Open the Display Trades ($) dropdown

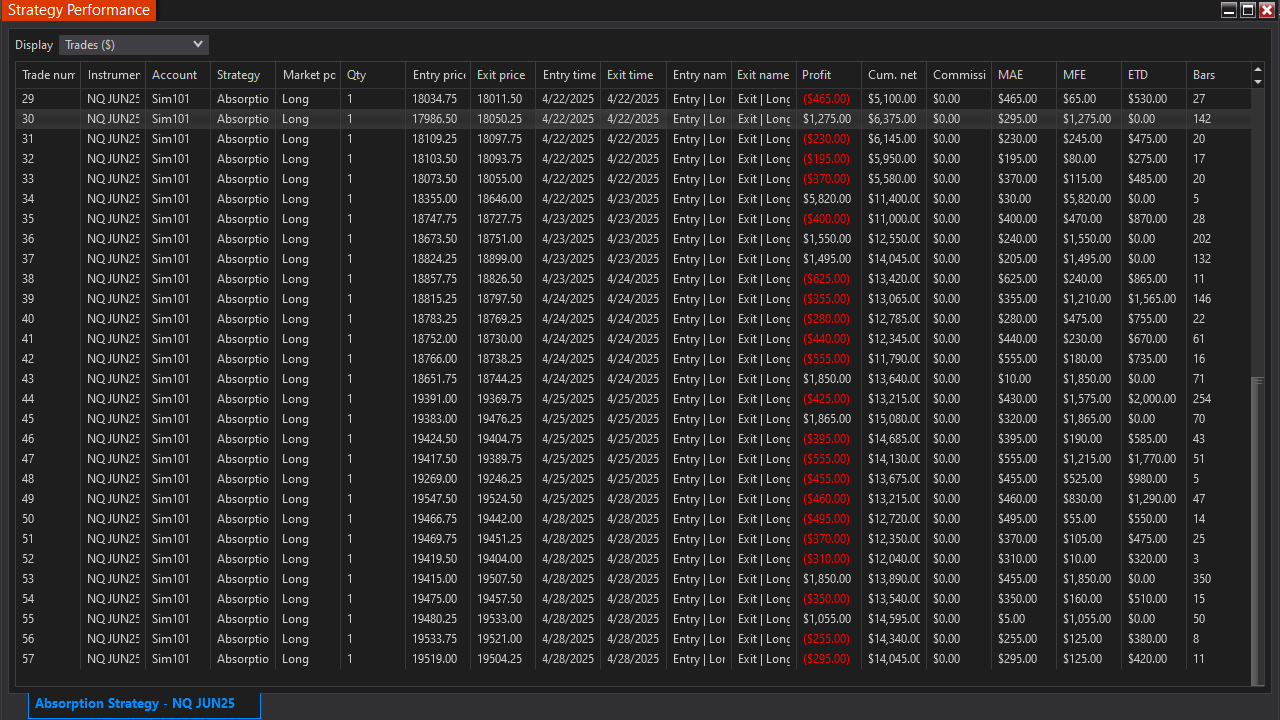134,45
